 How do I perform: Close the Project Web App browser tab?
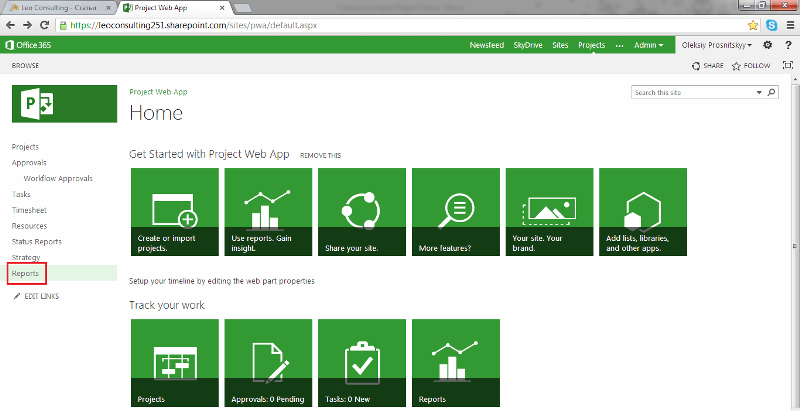click(x=222, y=8)
